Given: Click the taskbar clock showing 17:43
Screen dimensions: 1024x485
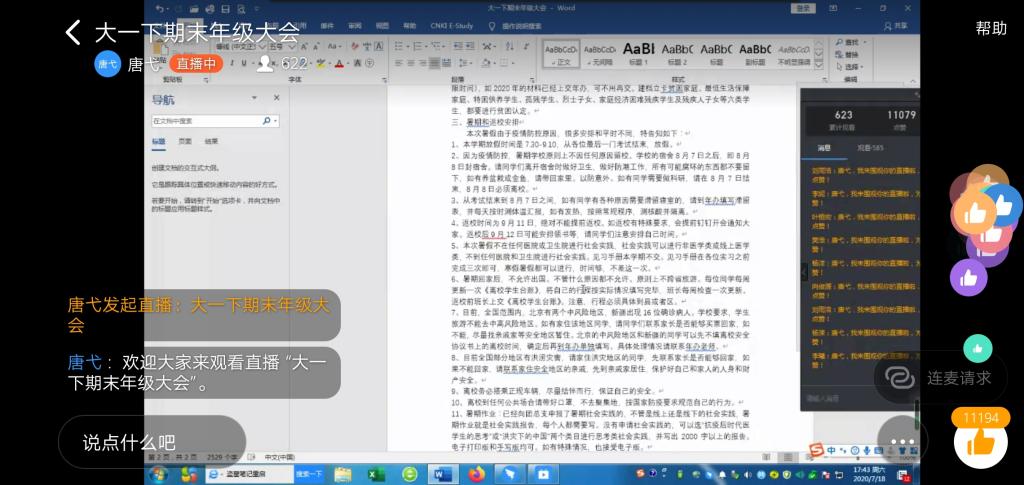Looking at the screenshot, I should tap(869, 474).
